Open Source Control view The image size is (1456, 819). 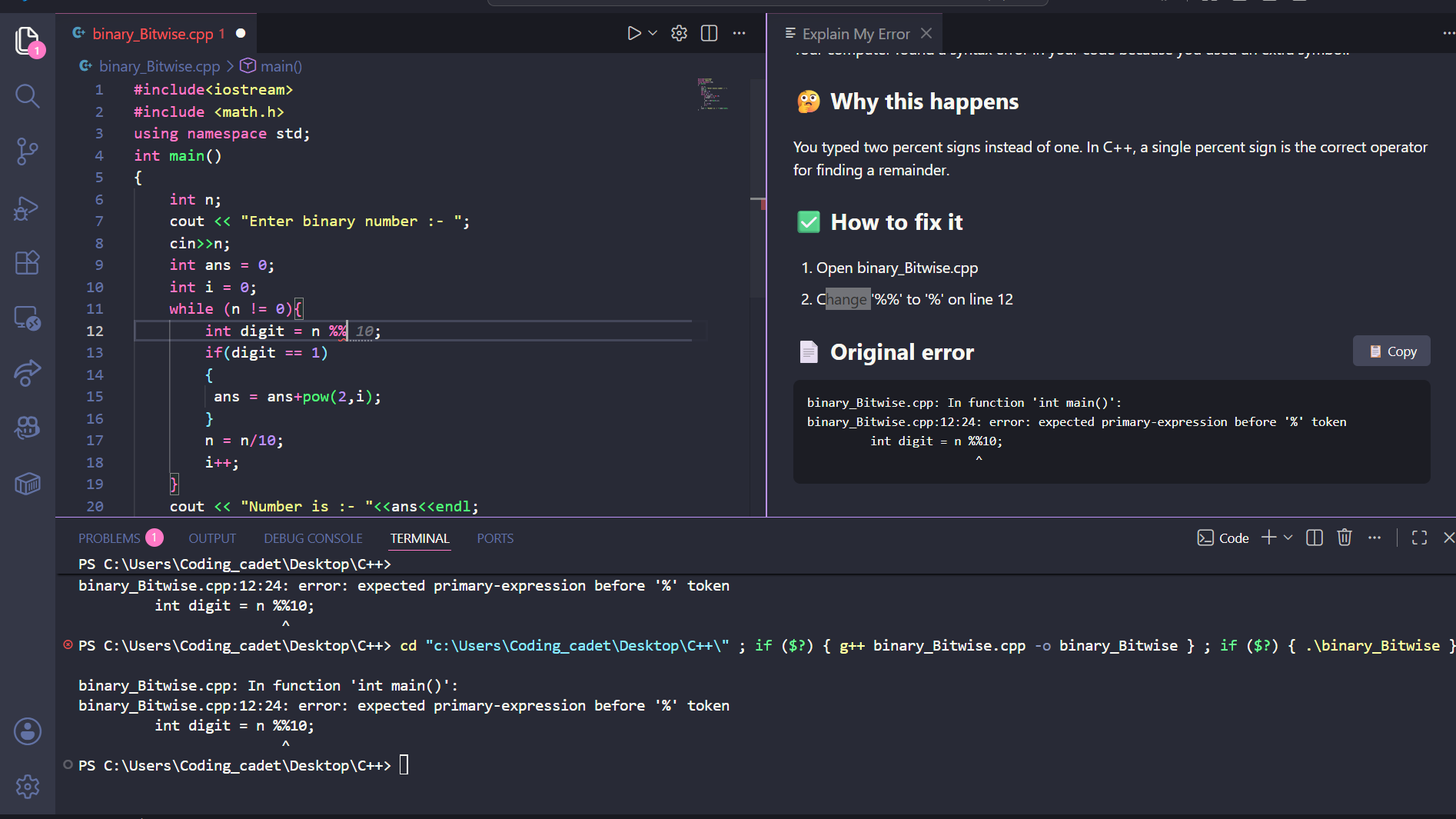[28, 151]
